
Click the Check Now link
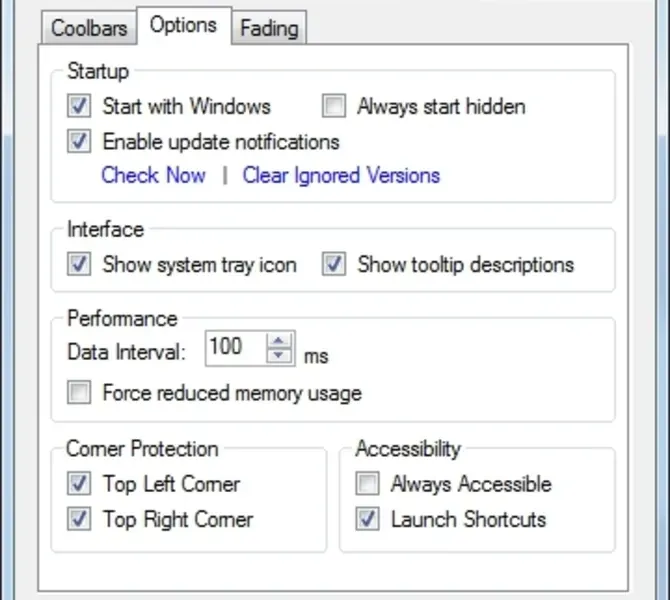pyautogui.click(x=153, y=176)
